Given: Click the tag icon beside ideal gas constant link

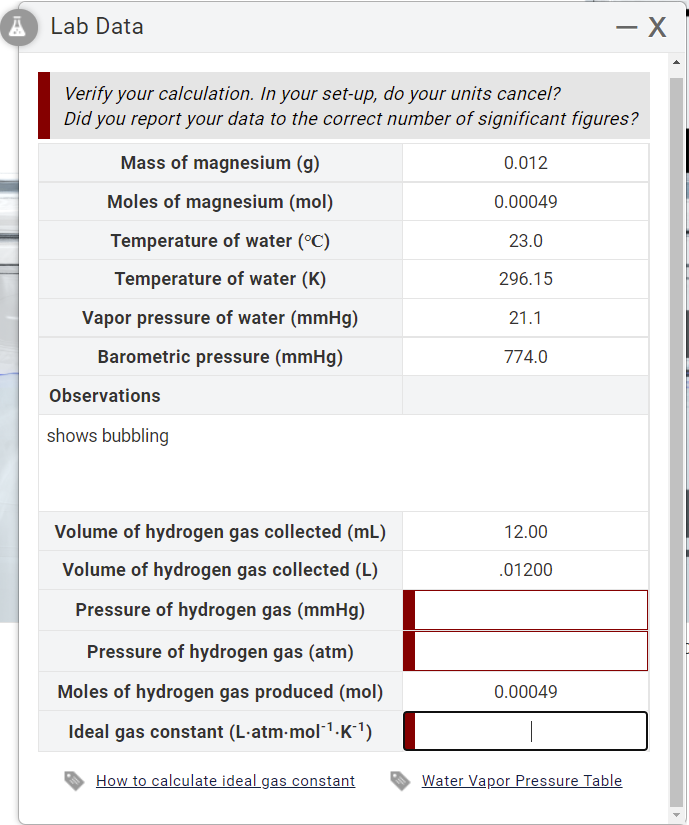Looking at the screenshot, I should tap(73, 780).
